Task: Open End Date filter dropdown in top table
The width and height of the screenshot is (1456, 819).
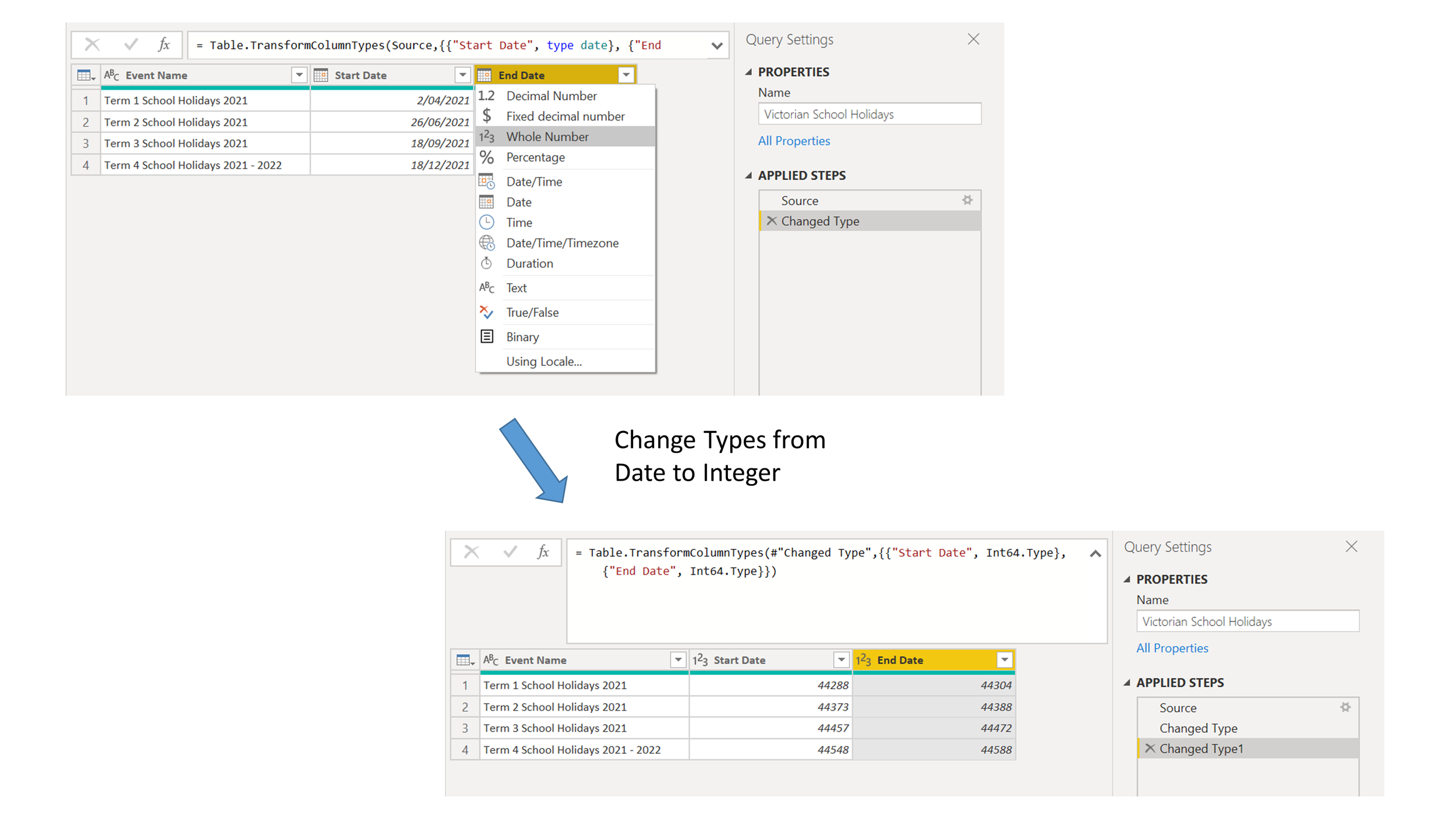Action: tap(626, 75)
